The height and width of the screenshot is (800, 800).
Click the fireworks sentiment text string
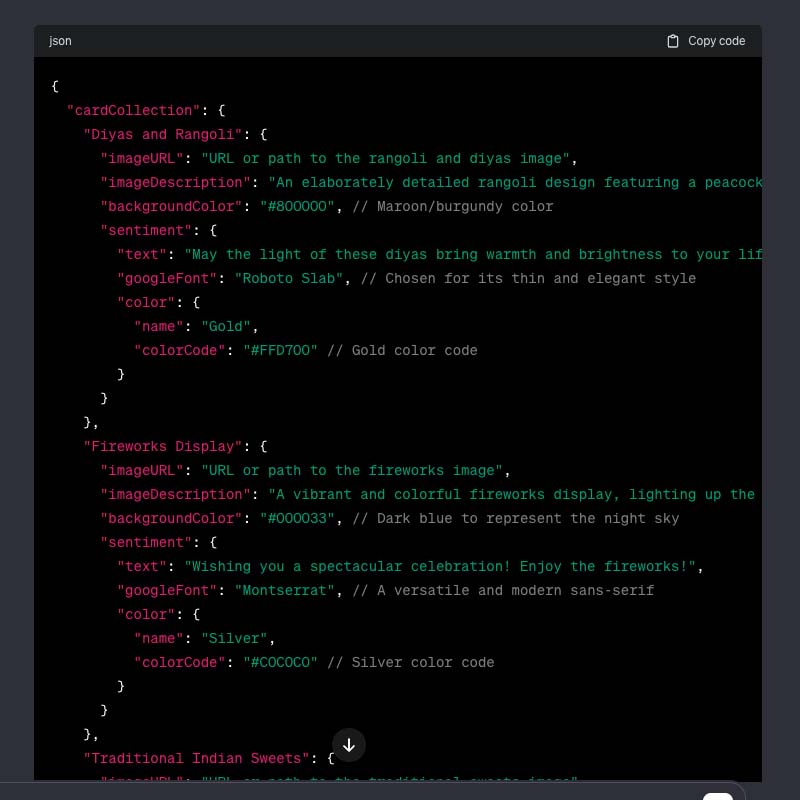[x=444, y=566]
